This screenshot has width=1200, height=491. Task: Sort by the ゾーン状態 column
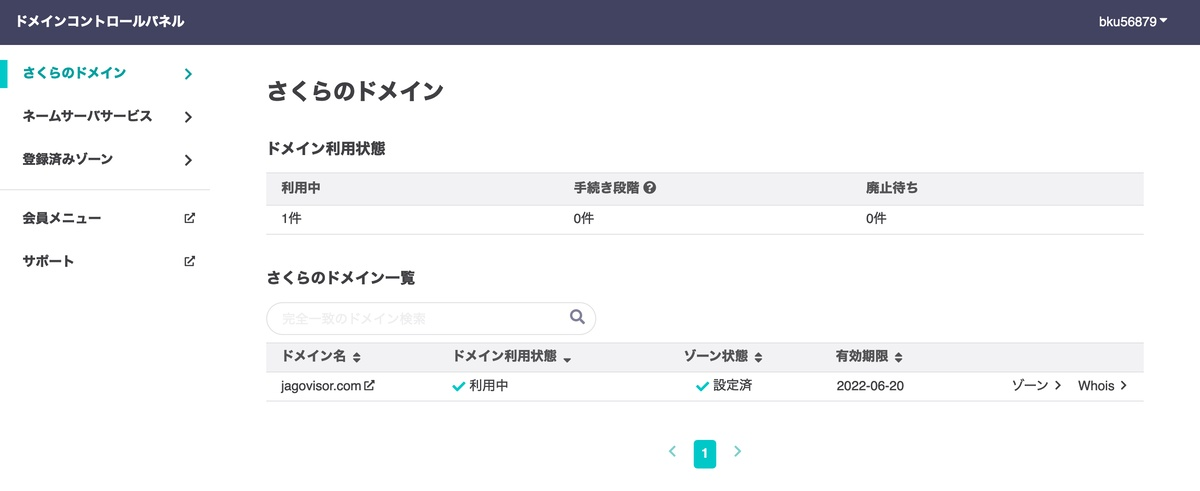pos(723,357)
